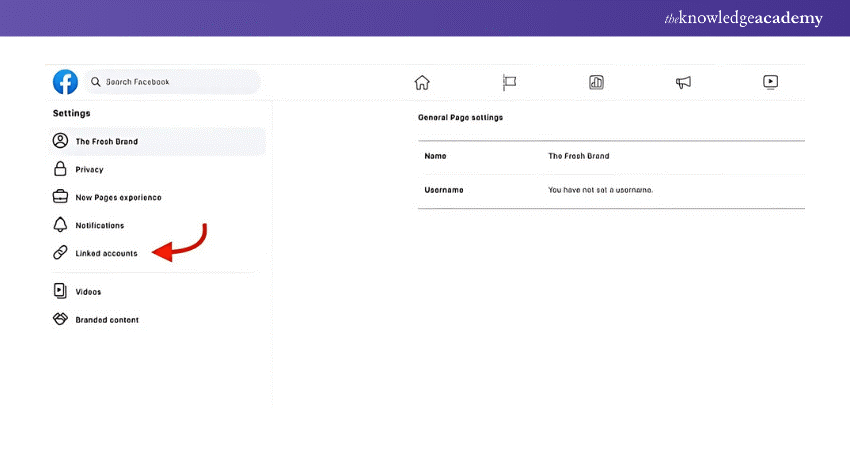Open the Ads megaphone icon
The width and height of the screenshot is (850, 450).
(x=683, y=82)
